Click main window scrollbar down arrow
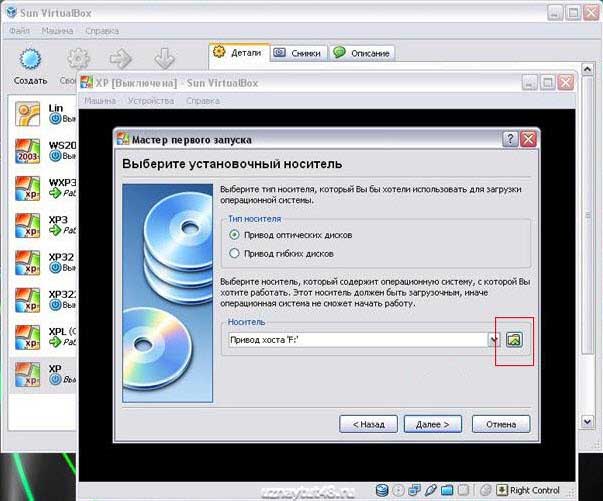This screenshot has width=603, height=501. coord(587,421)
